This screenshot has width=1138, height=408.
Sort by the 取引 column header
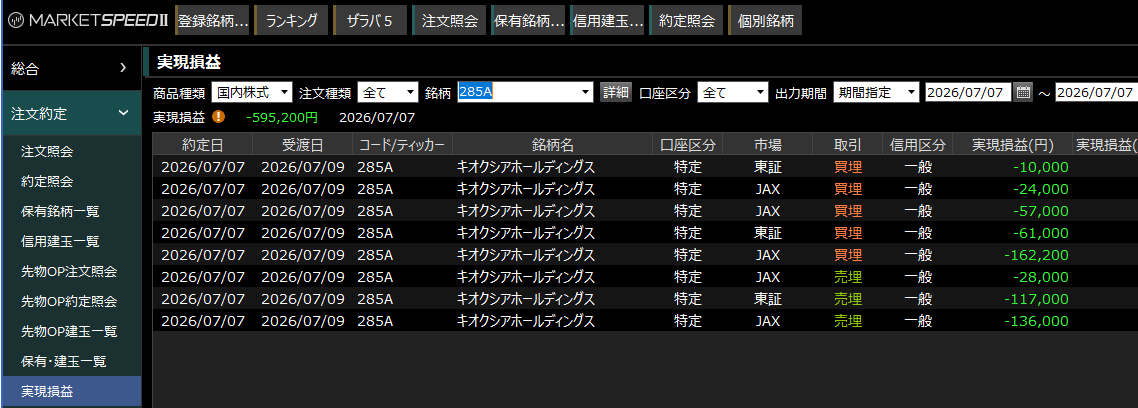click(848, 144)
